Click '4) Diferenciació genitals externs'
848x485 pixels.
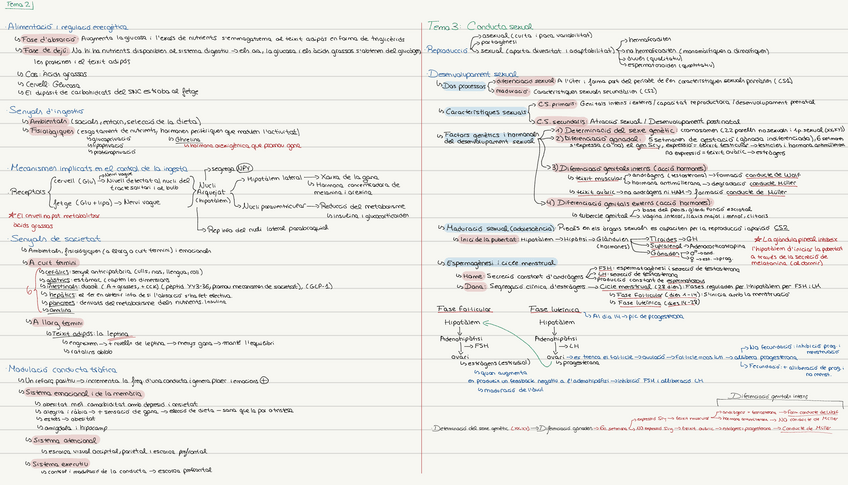[x=628, y=203]
